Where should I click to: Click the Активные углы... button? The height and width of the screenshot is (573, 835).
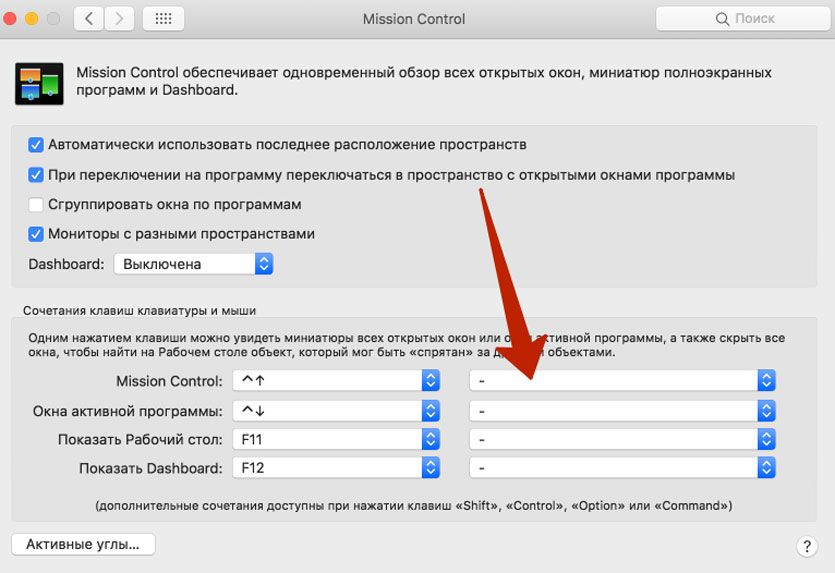pos(83,544)
